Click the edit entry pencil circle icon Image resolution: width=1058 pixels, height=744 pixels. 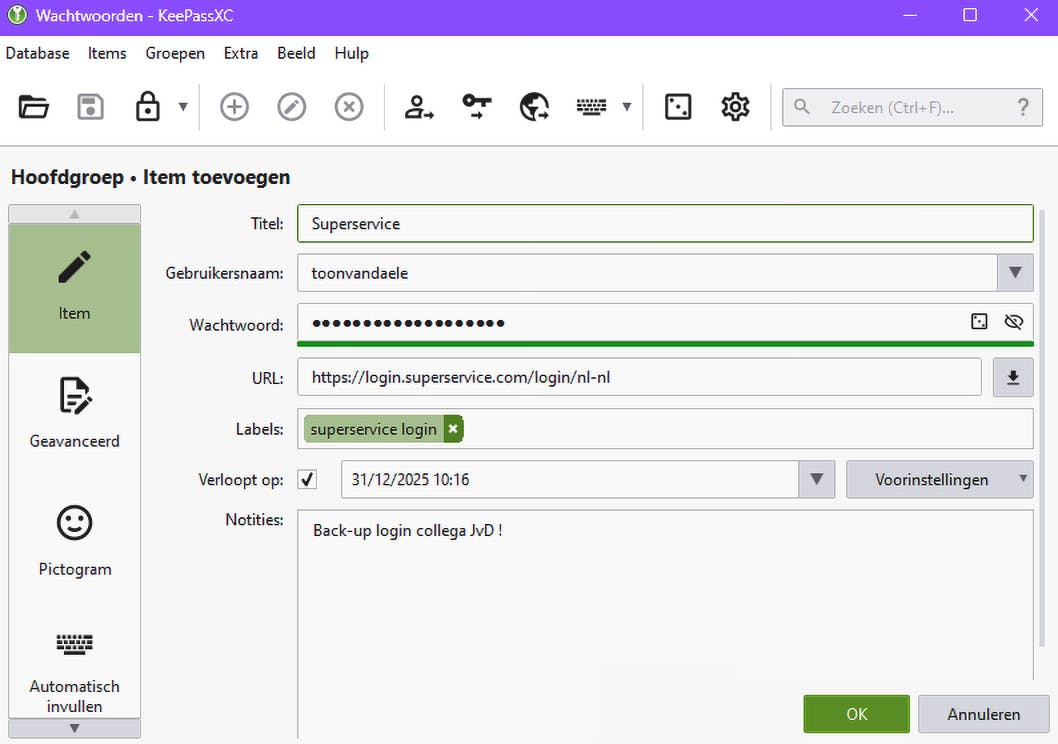point(291,107)
